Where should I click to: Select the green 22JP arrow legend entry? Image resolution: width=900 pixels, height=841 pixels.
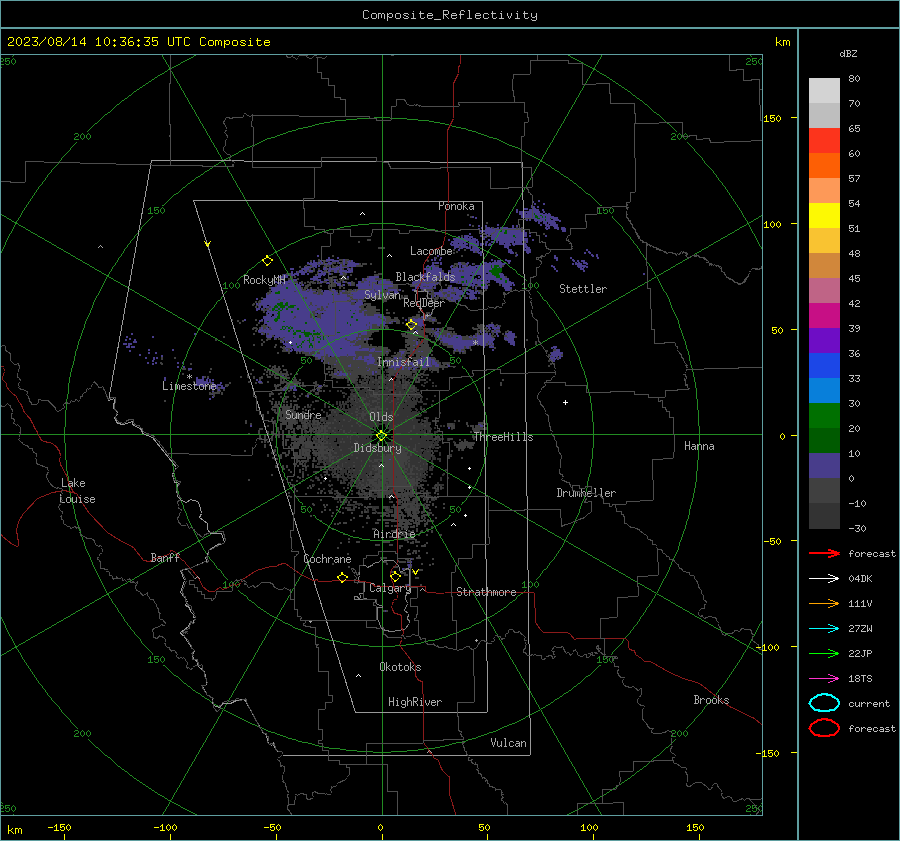(824, 653)
